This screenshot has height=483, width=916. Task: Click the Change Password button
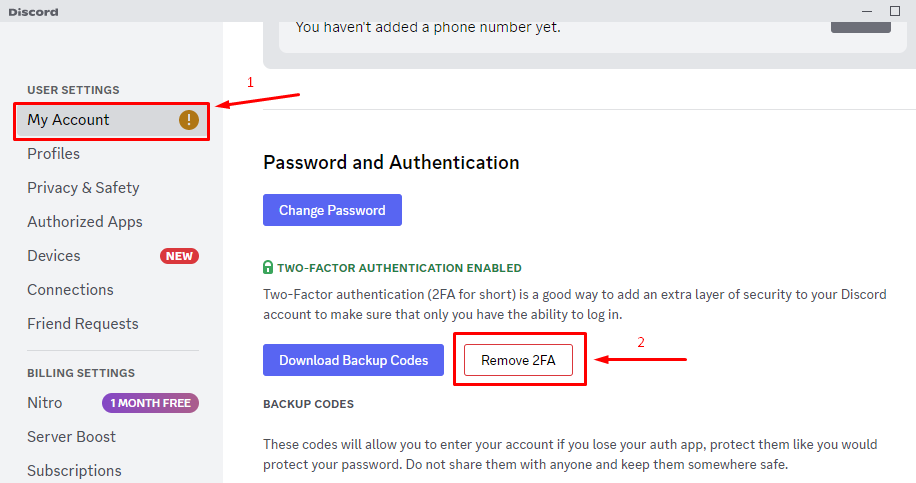pyautogui.click(x=332, y=210)
